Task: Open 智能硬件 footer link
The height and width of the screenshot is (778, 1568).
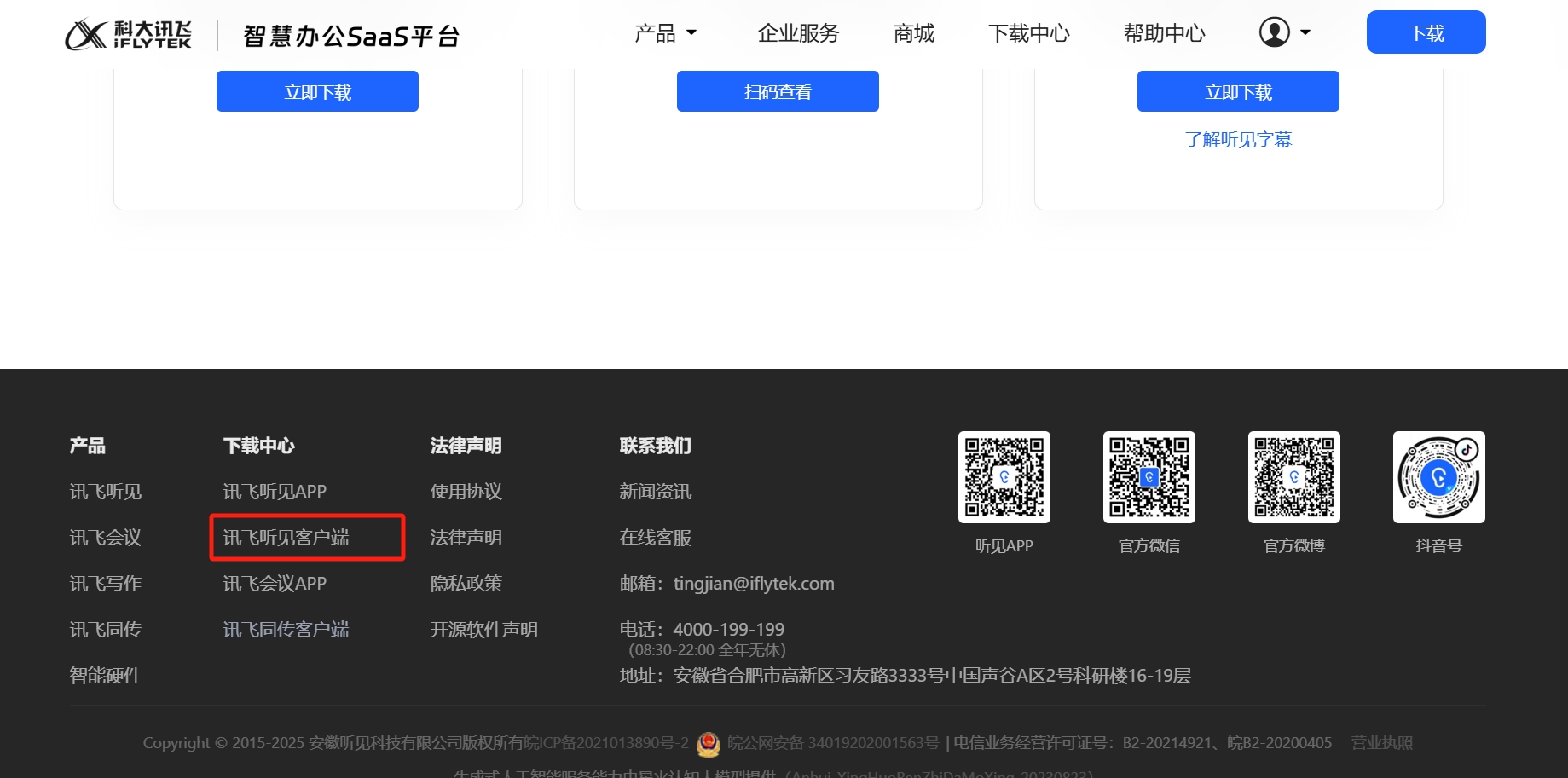Action: coord(106,676)
